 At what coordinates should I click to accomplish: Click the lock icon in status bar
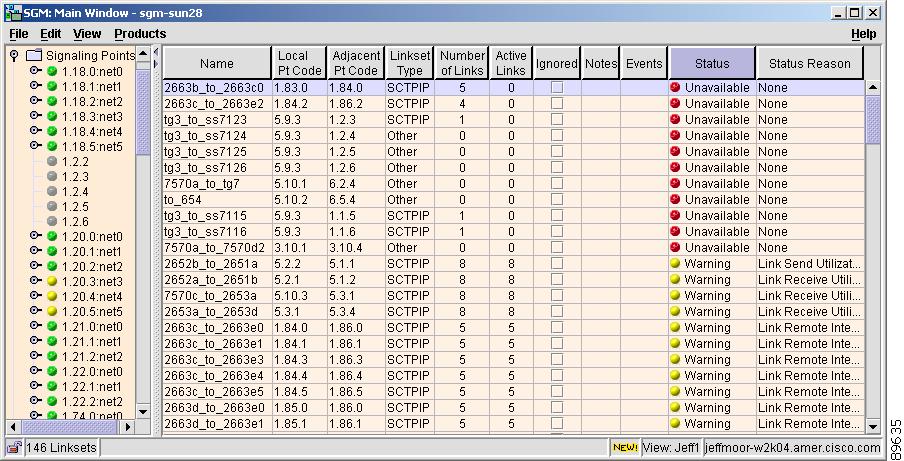pos(14,447)
